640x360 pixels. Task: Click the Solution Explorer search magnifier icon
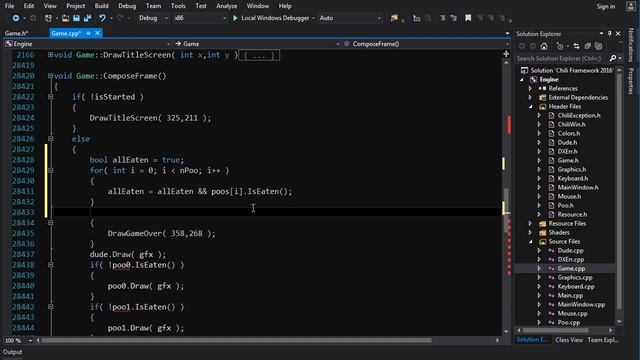coord(613,58)
